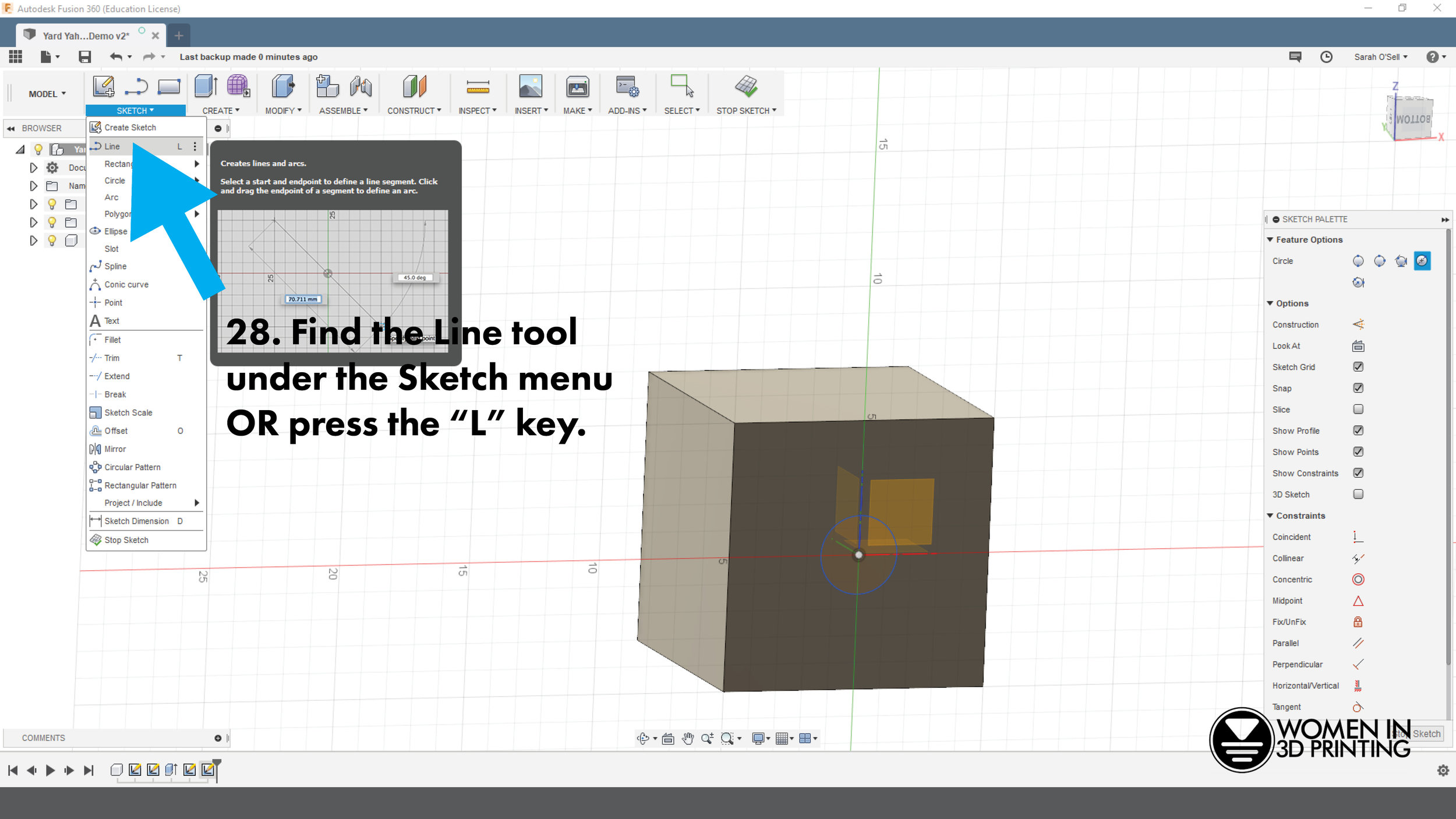Click the New Component icon under Assemble
The height and width of the screenshot is (819, 1456).
(x=327, y=86)
